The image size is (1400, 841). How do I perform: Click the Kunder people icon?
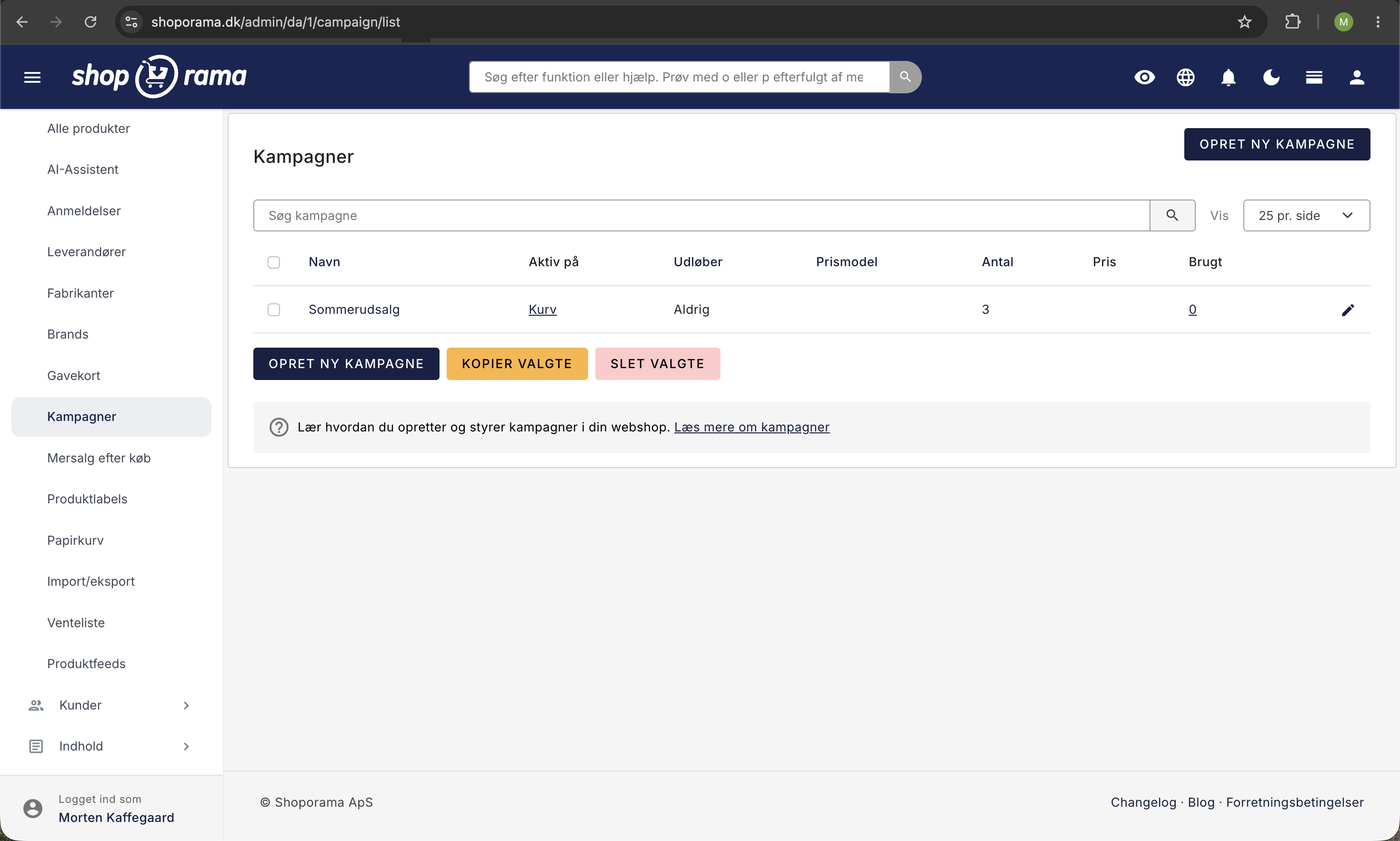[x=36, y=705]
